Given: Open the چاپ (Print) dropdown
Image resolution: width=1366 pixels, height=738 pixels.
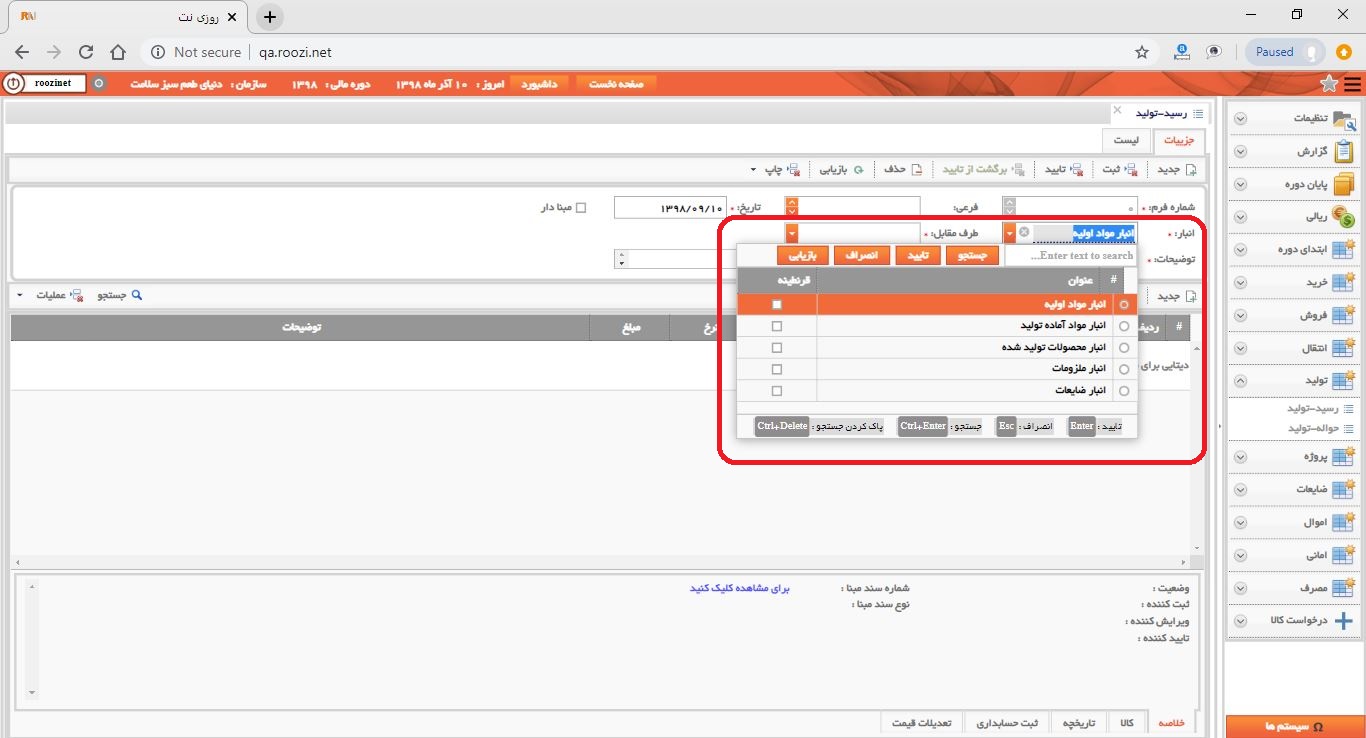Looking at the screenshot, I should click(775, 169).
